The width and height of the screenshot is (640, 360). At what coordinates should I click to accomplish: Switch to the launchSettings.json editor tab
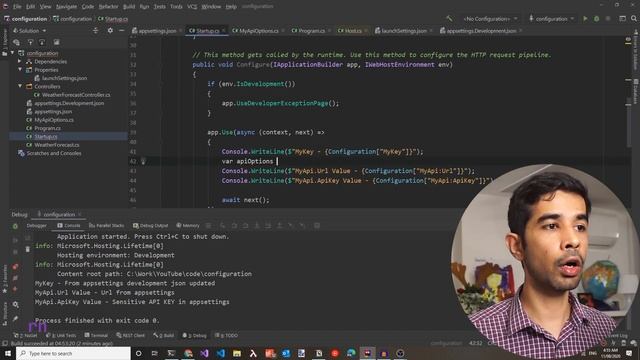[x=403, y=31]
